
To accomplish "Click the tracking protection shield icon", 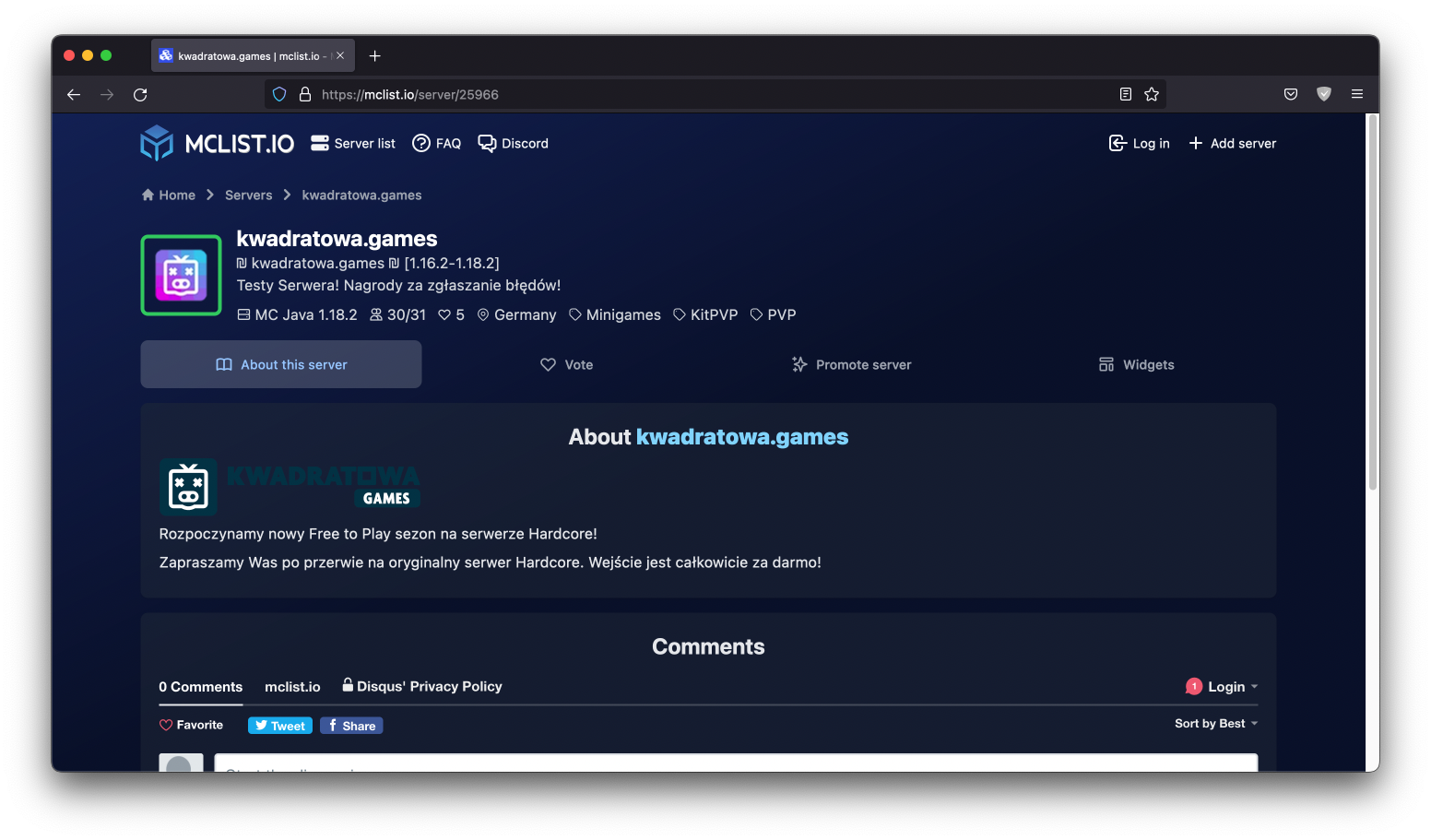I will (x=279, y=95).
